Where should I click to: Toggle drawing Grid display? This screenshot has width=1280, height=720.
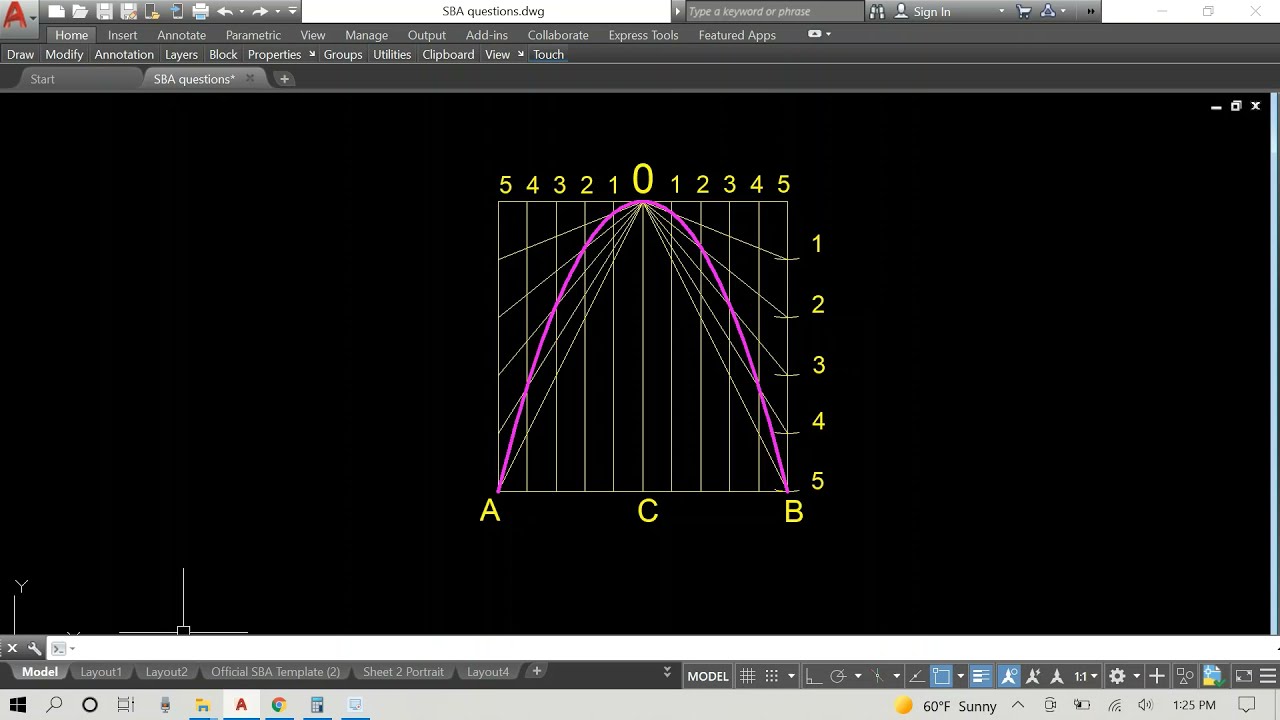[x=747, y=676]
